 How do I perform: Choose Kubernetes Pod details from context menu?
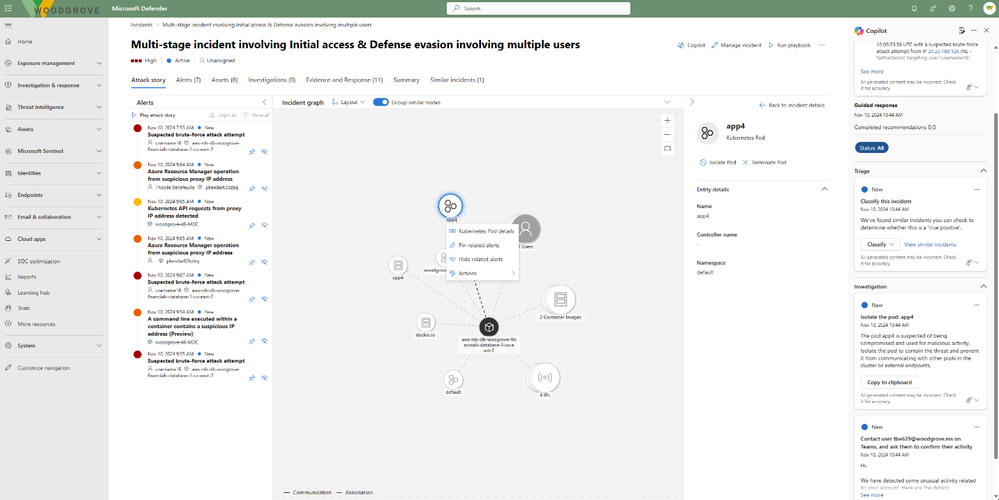coord(482,231)
